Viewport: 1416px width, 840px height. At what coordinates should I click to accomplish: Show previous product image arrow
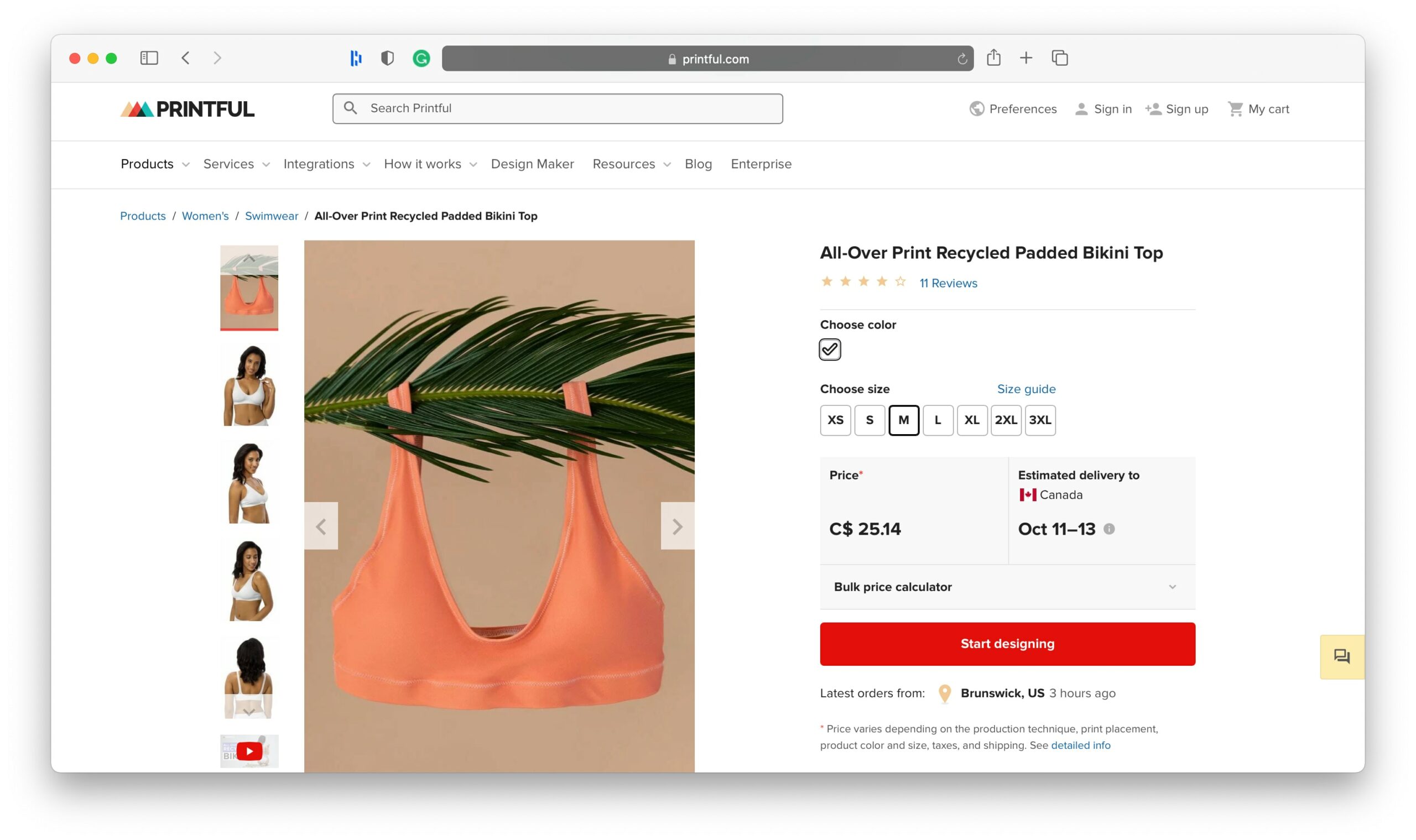[321, 526]
